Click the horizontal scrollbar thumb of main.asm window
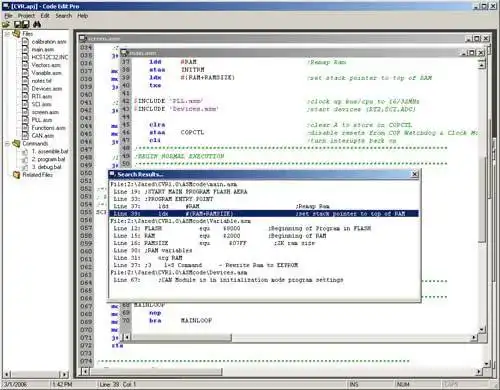Image resolution: width=500 pixels, height=390 pixels. [x=181, y=338]
